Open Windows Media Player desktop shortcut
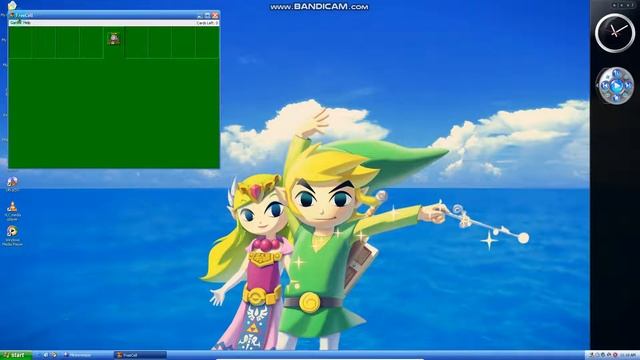 (12, 236)
